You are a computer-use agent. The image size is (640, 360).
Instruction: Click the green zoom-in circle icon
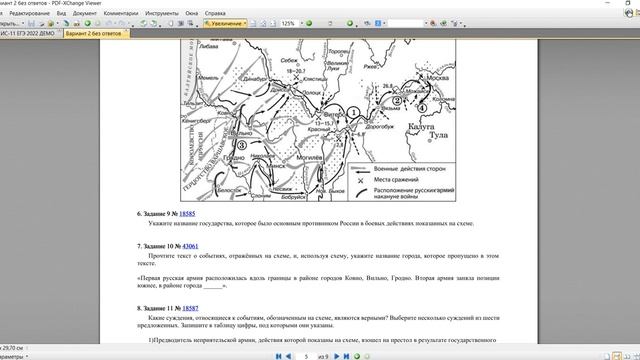click(x=309, y=24)
